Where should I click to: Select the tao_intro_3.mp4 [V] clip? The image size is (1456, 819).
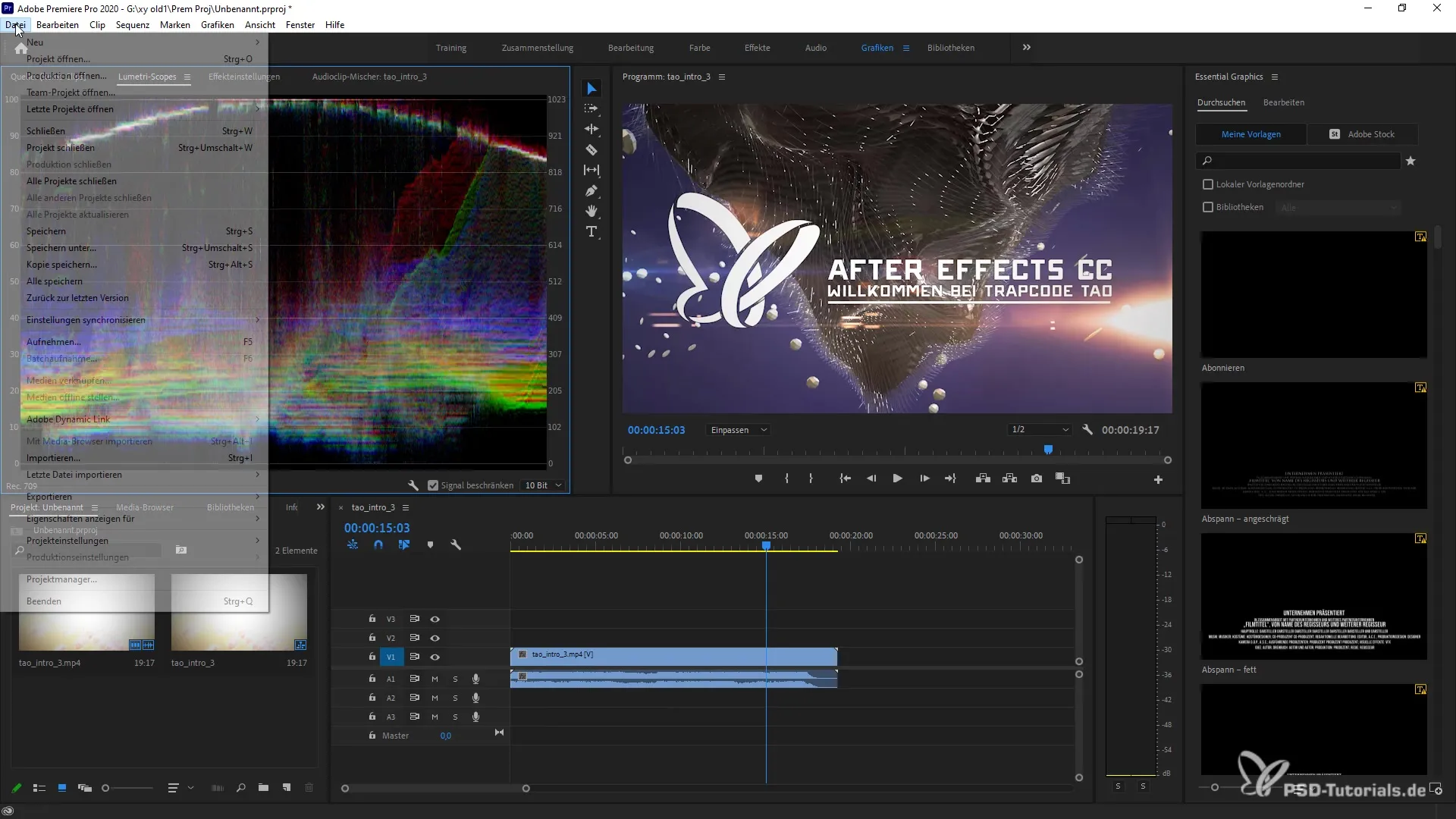coord(673,656)
